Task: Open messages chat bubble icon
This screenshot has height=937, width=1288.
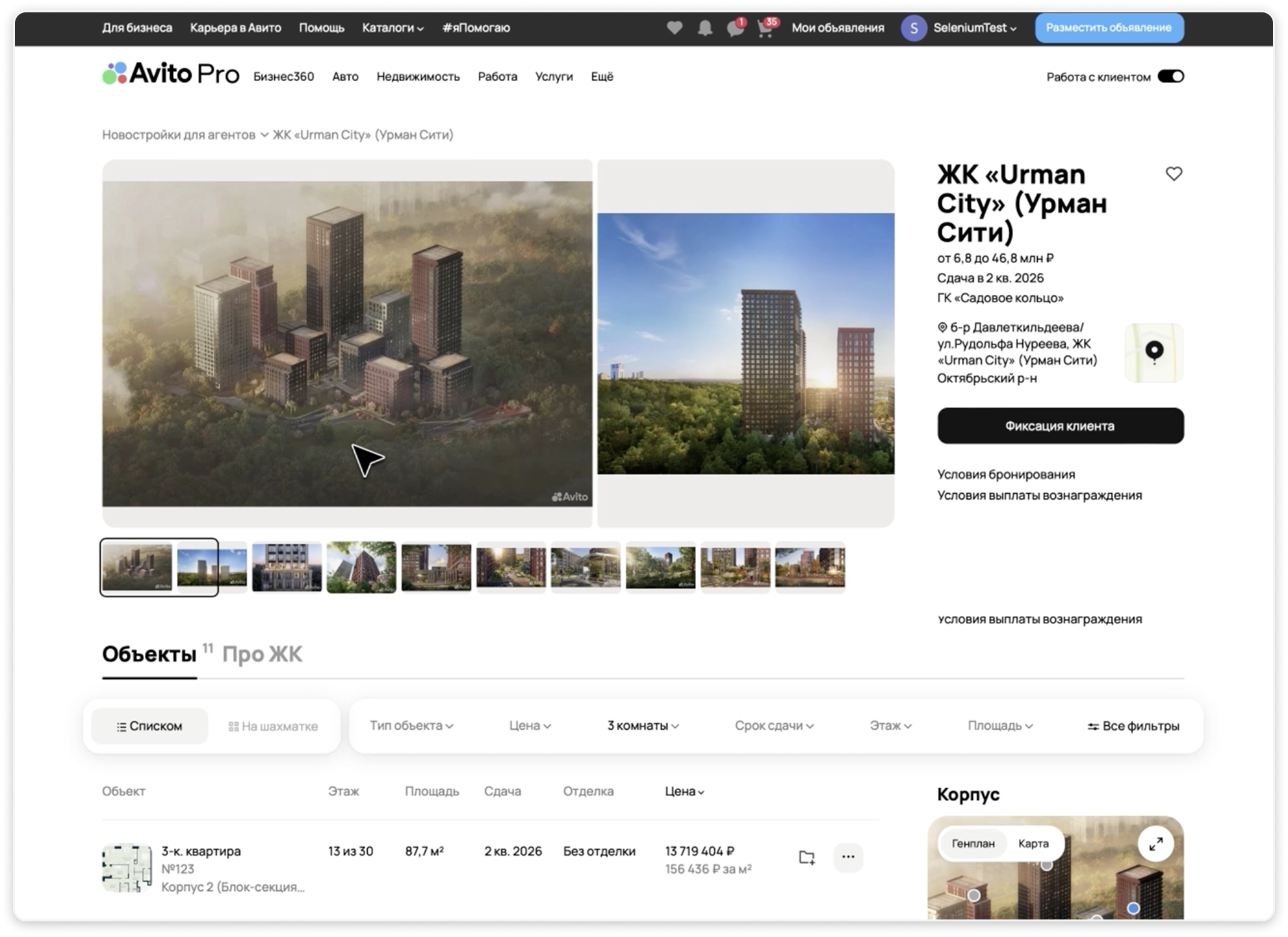Action: pyautogui.click(x=735, y=29)
